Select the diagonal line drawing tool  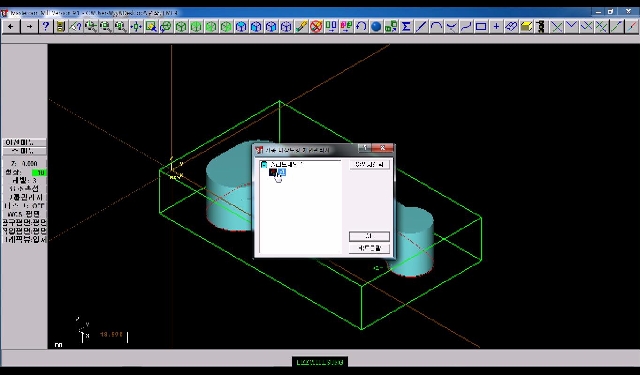coord(421,27)
